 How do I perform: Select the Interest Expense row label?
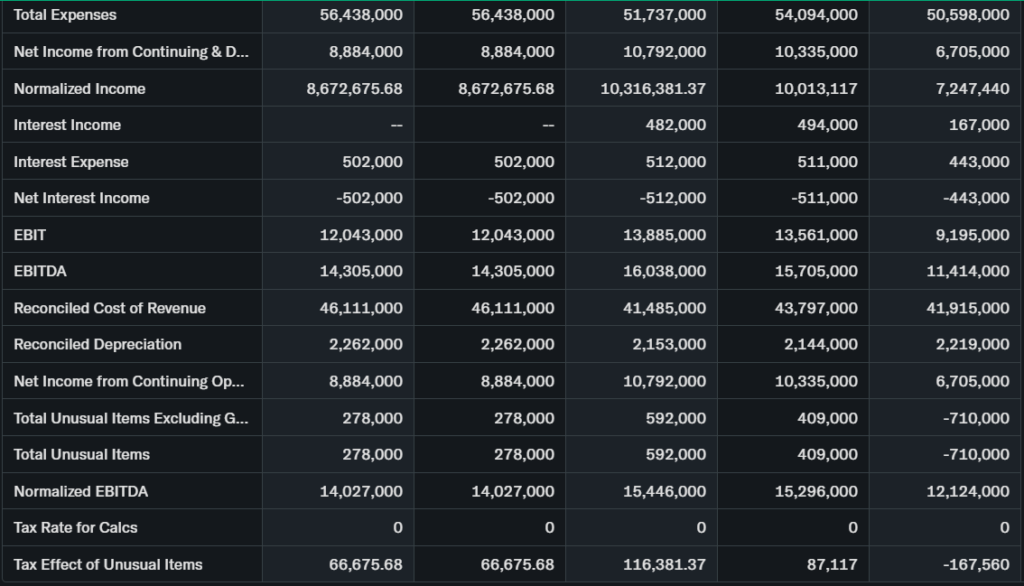[x=71, y=162]
